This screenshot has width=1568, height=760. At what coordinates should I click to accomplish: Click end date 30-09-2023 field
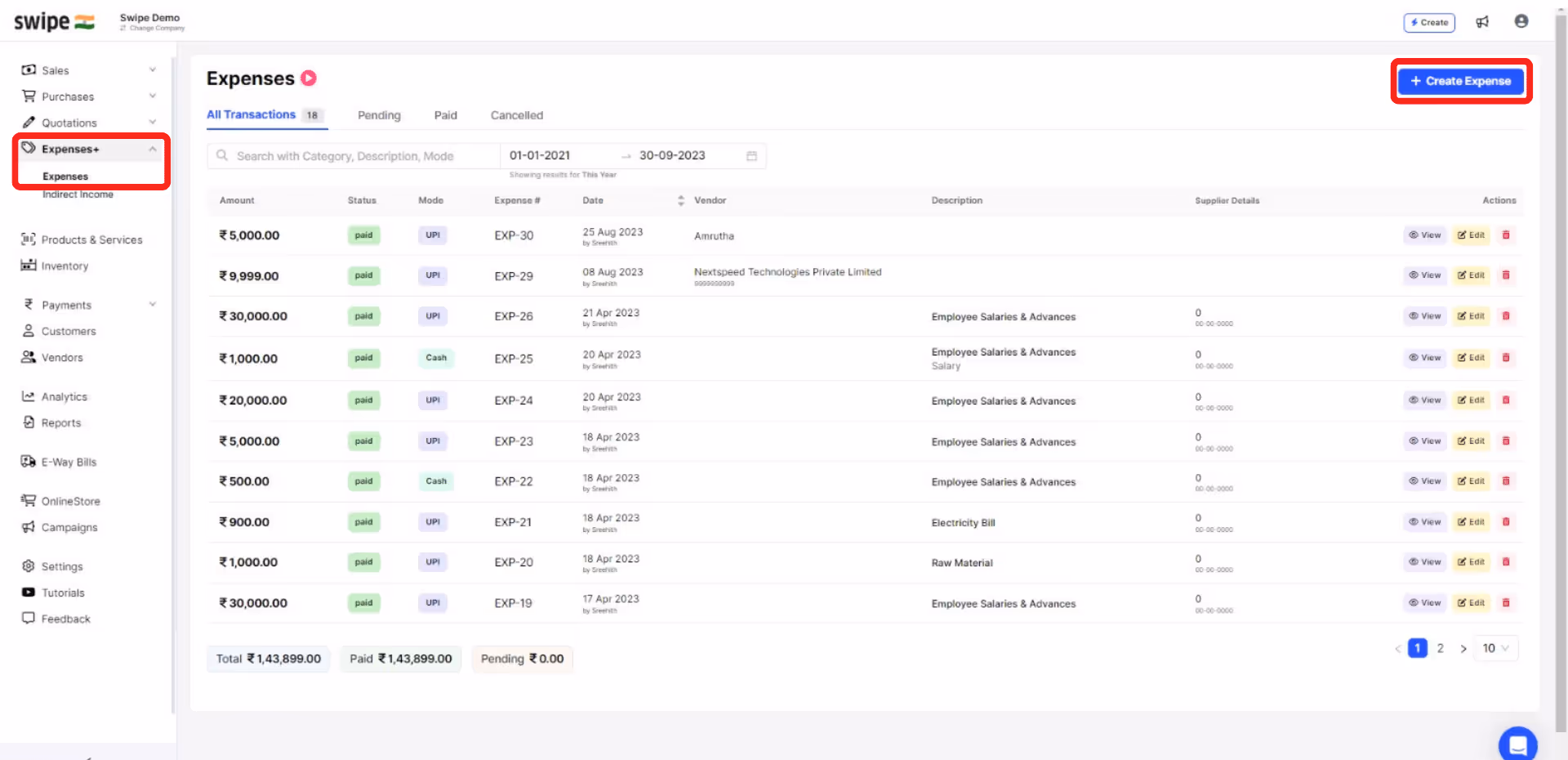672,155
